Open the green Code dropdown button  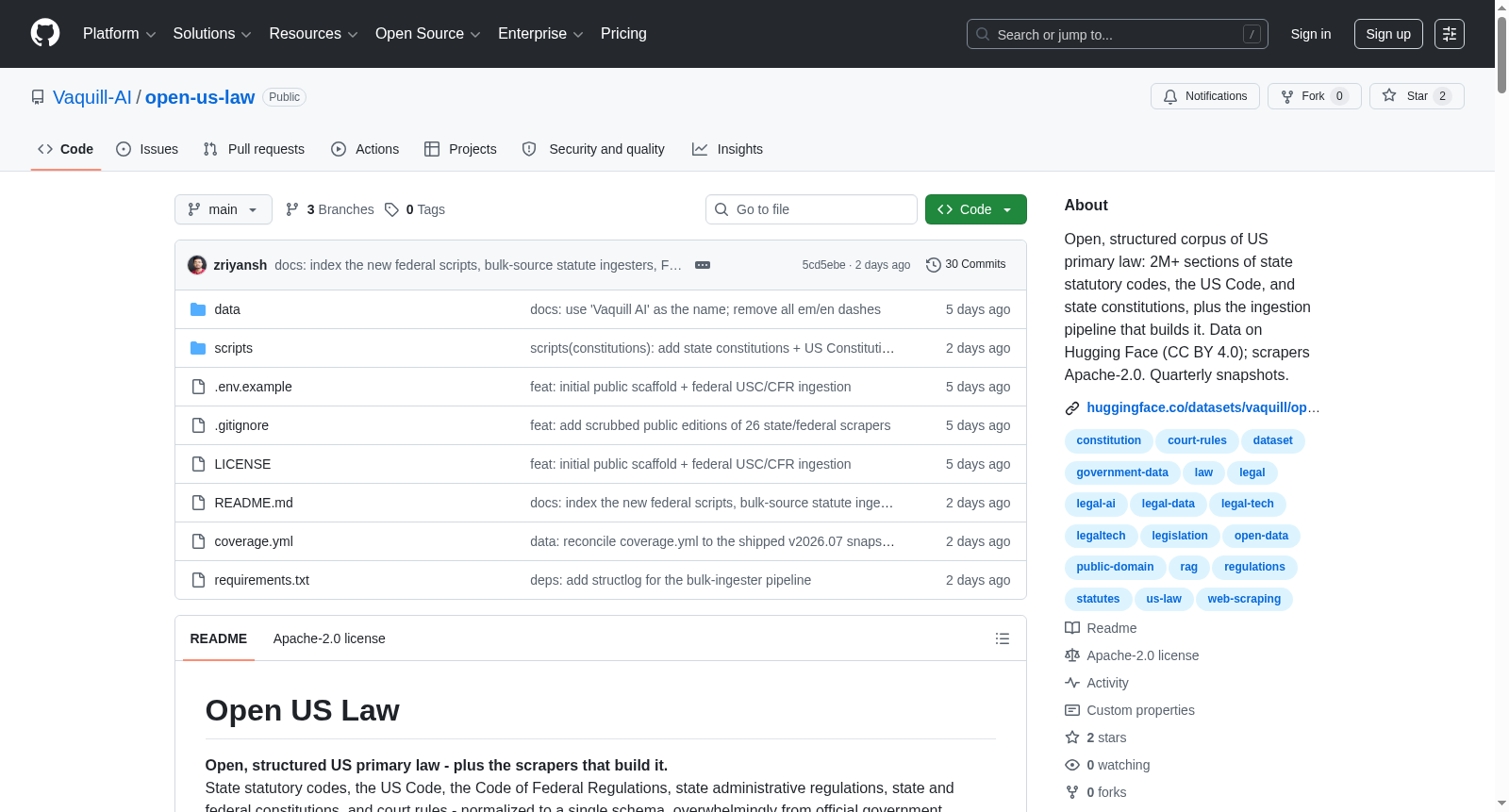tap(976, 209)
